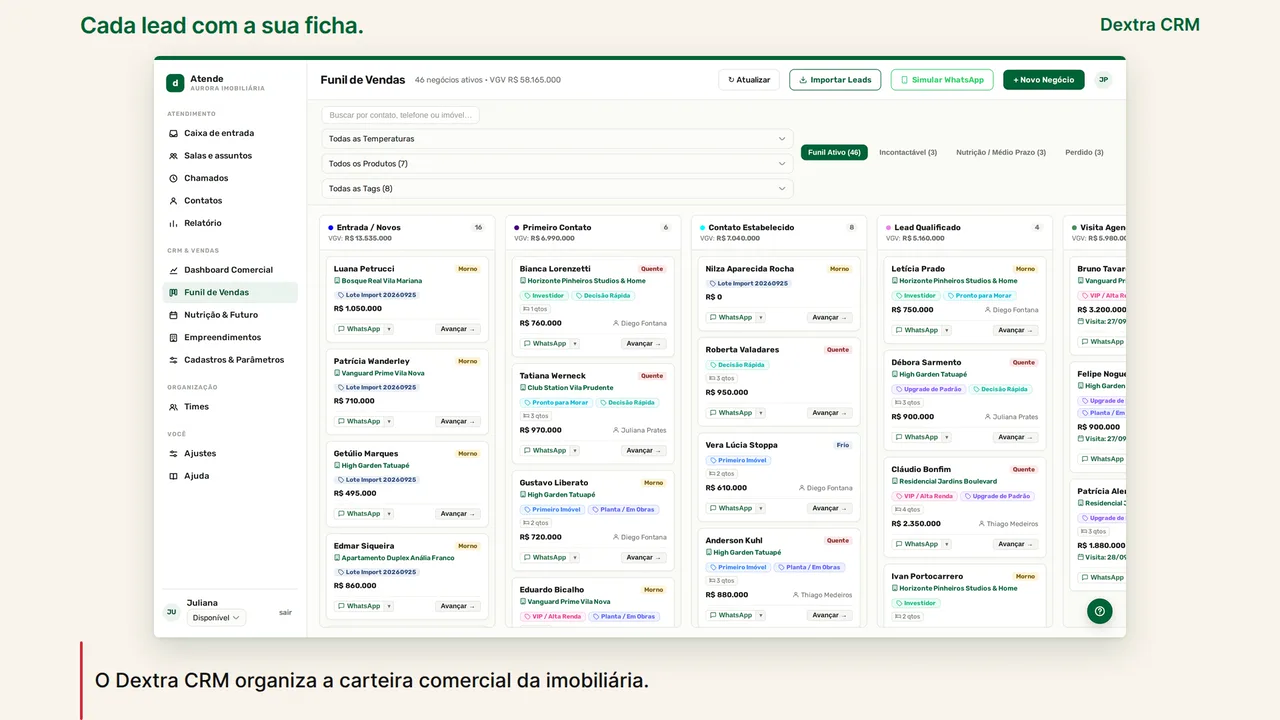Click Lote Import 20260925 tag on Nilza
The image size is (1280, 720).
tap(749, 283)
